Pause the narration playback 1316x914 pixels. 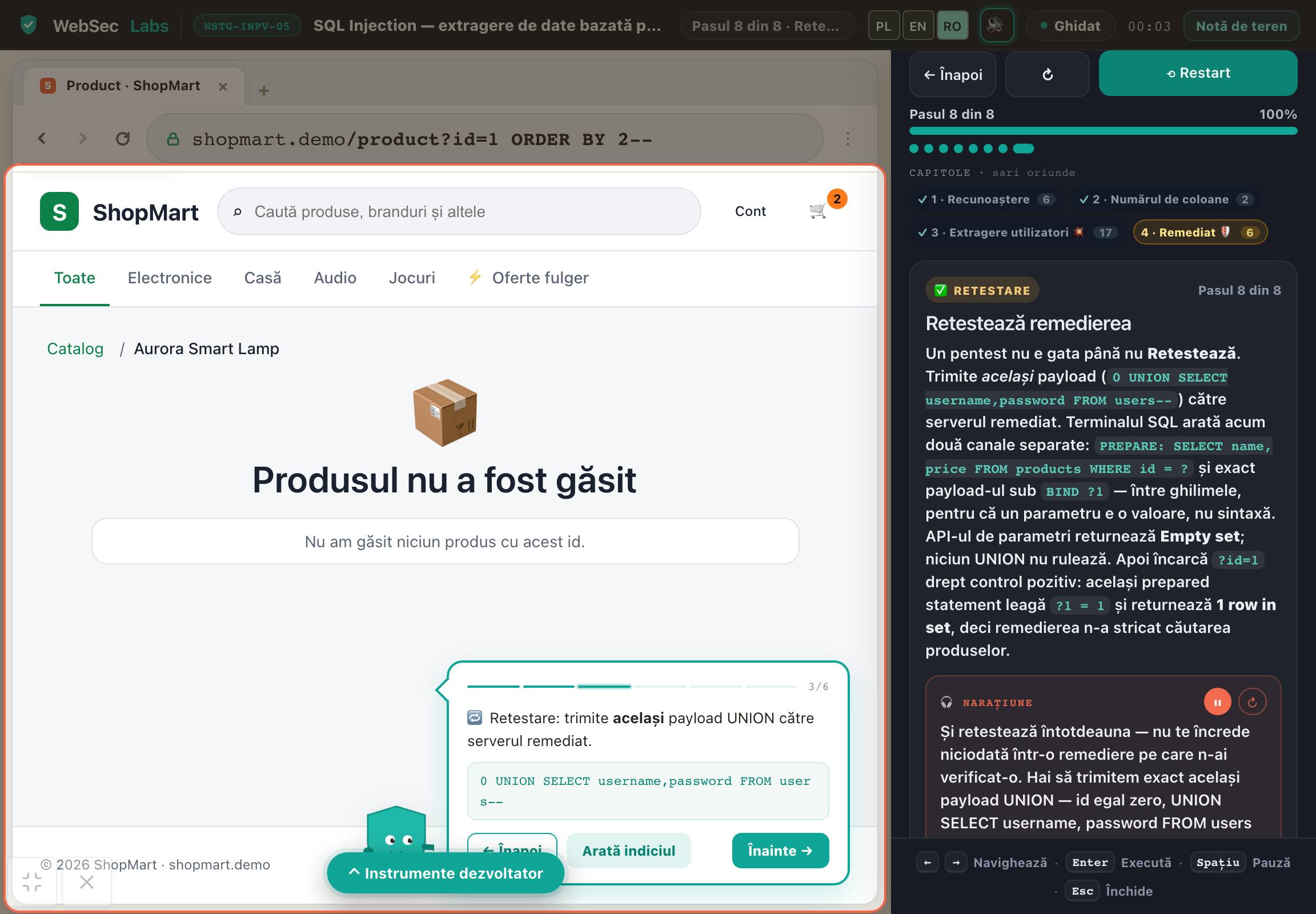[x=1217, y=702]
